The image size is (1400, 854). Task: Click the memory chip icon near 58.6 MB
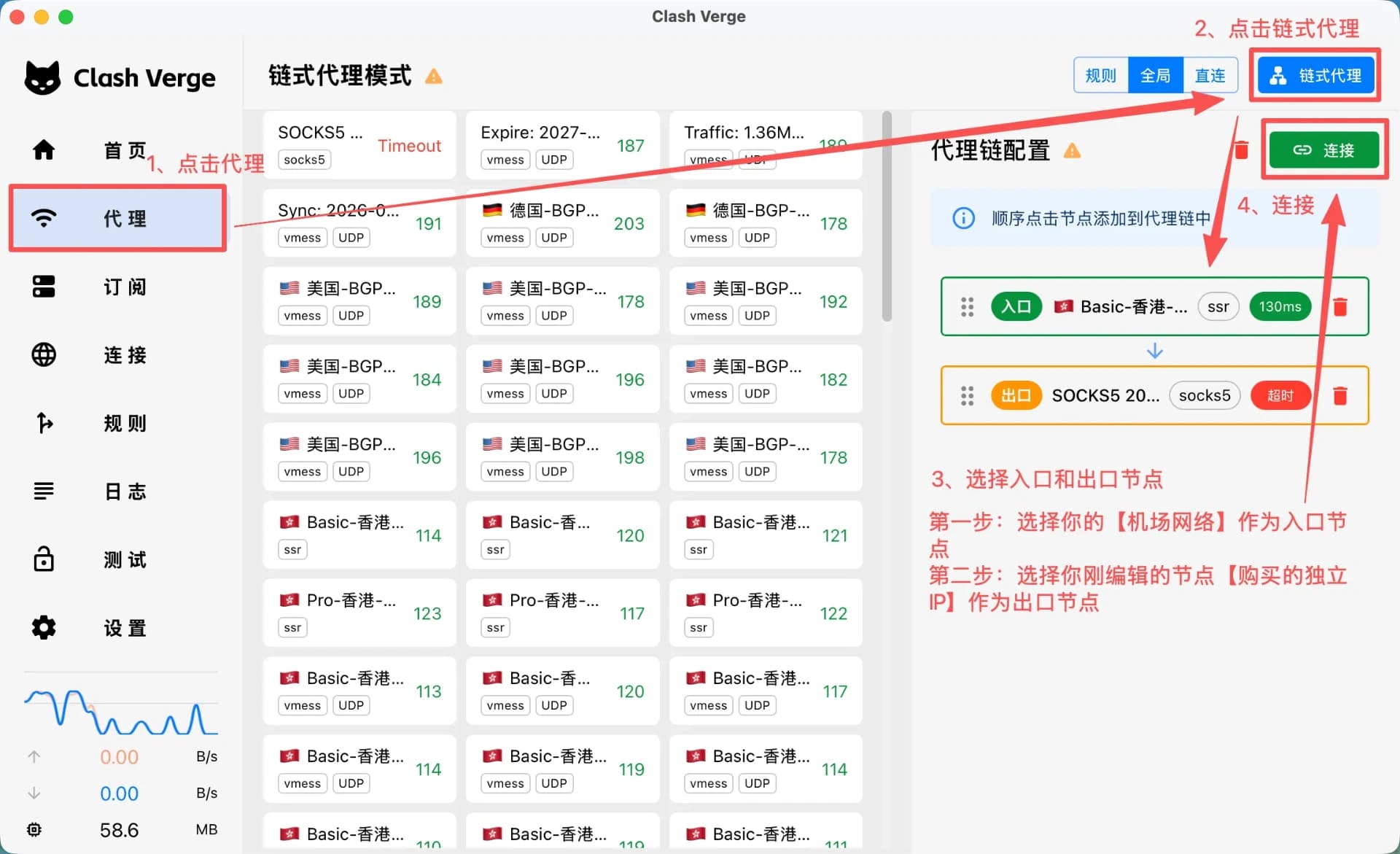(x=34, y=829)
